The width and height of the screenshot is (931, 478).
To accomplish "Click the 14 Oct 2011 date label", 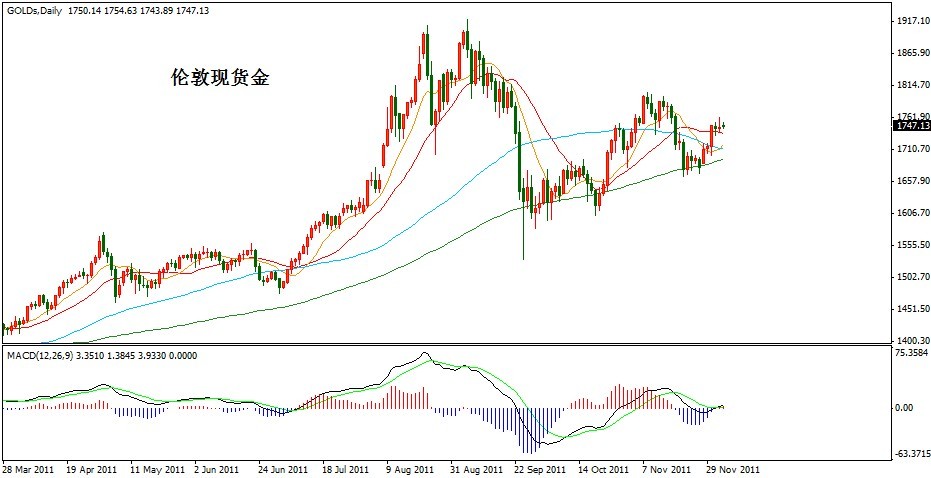I will pyautogui.click(x=603, y=468).
